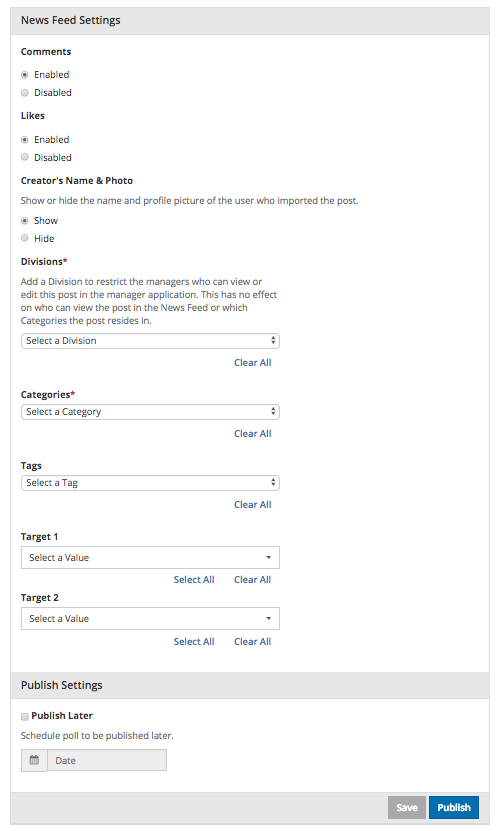Click Clear All under Target 2
Image resolution: width=499 pixels, height=831 pixels.
(x=253, y=641)
